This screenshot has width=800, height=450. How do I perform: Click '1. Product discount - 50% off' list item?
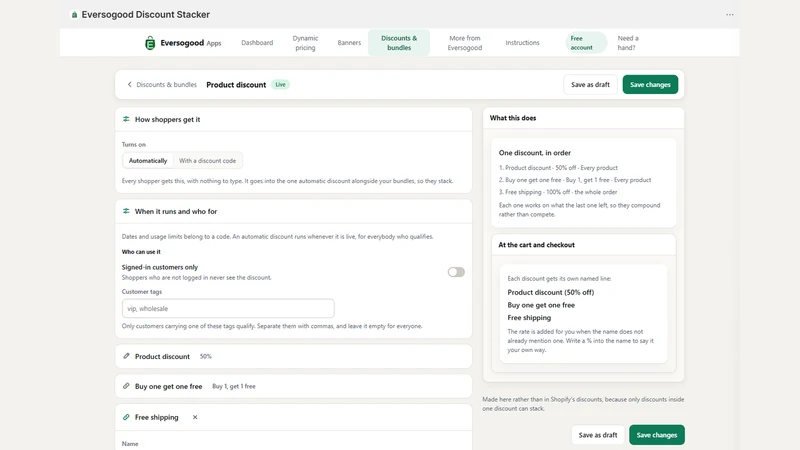558,168
